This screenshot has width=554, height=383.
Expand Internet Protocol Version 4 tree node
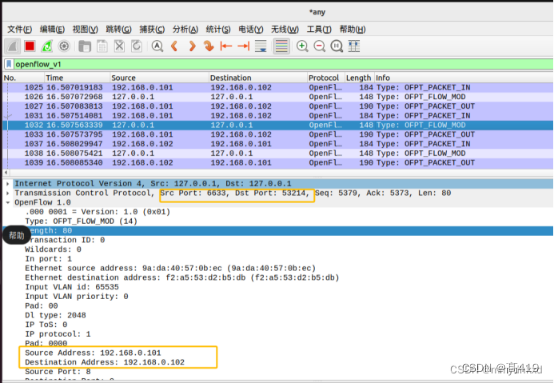tap(8, 184)
